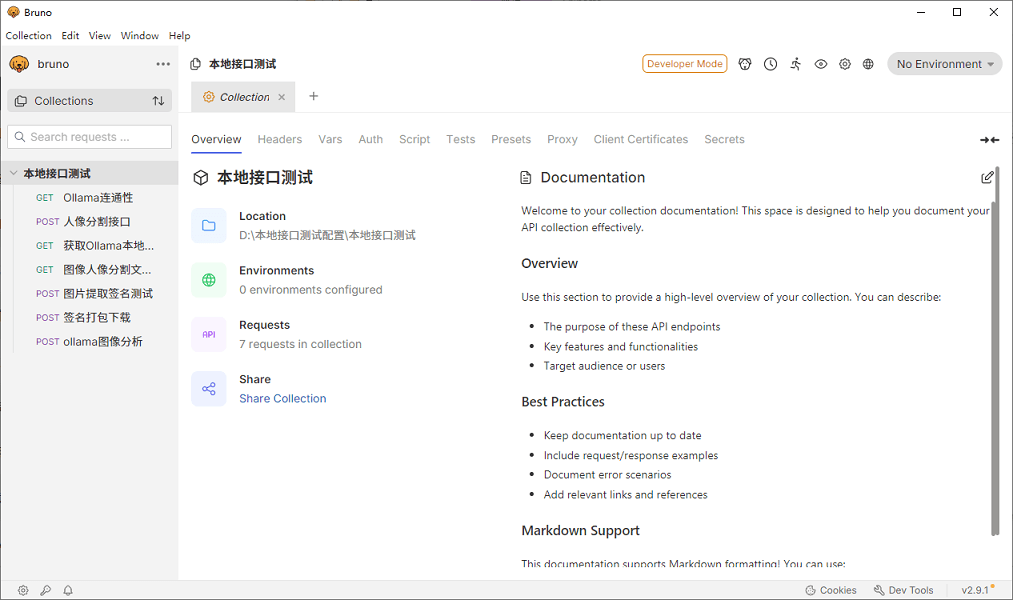The image size is (1013, 600).
Task: Open the clock history icon
Action: tap(770, 64)
